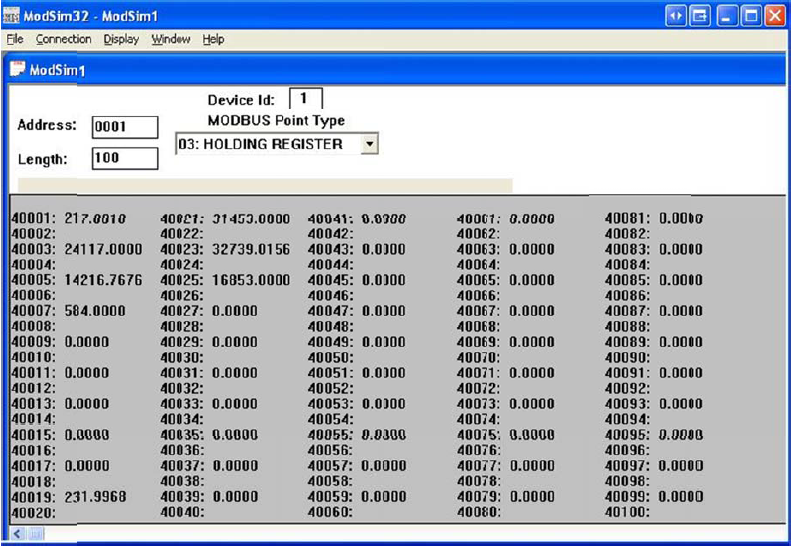Click the Address input field
This screenshot has width=793, height=547.
(125, 127)
